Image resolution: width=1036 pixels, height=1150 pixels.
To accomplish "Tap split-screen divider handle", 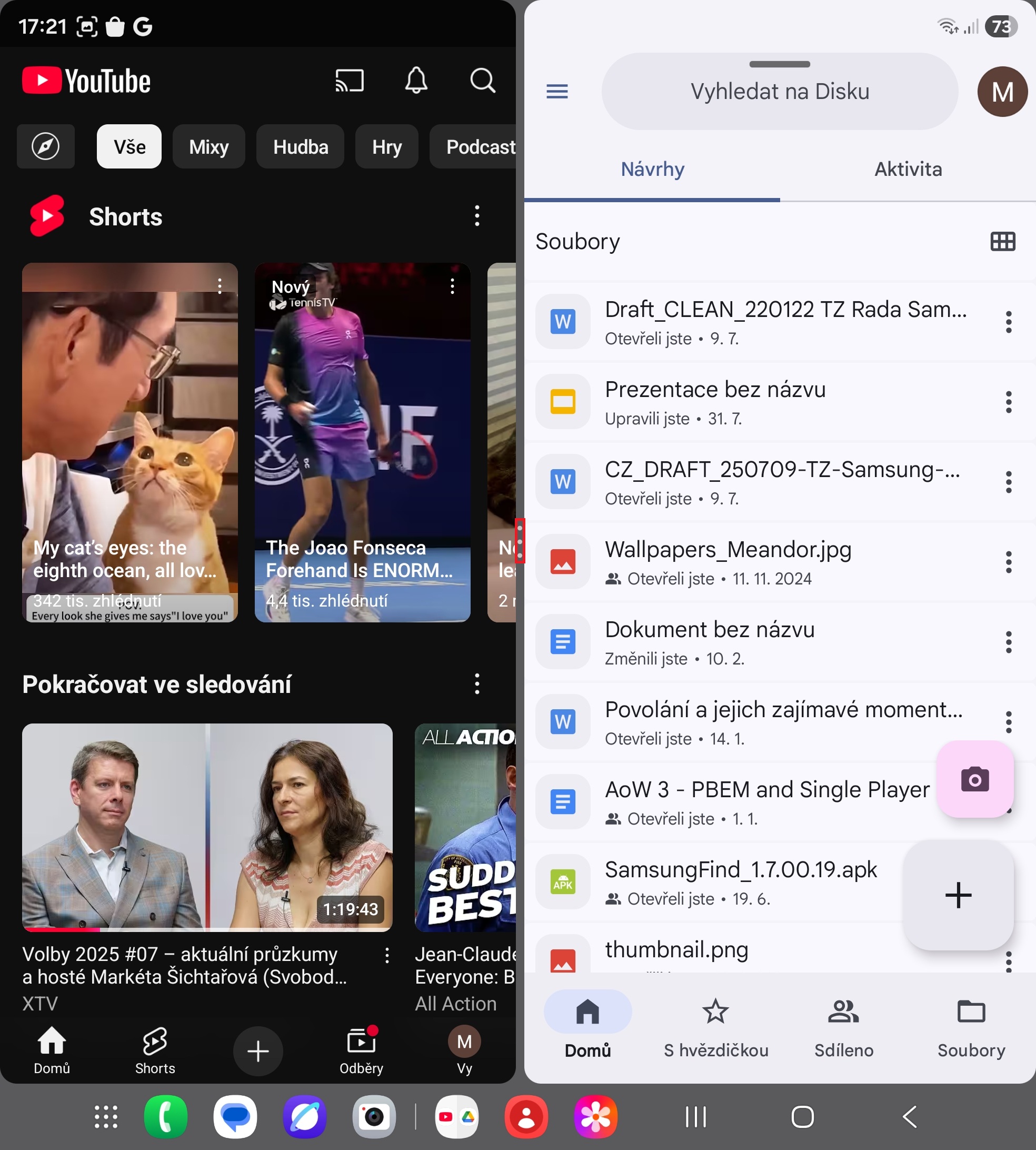I will [520, 541].
